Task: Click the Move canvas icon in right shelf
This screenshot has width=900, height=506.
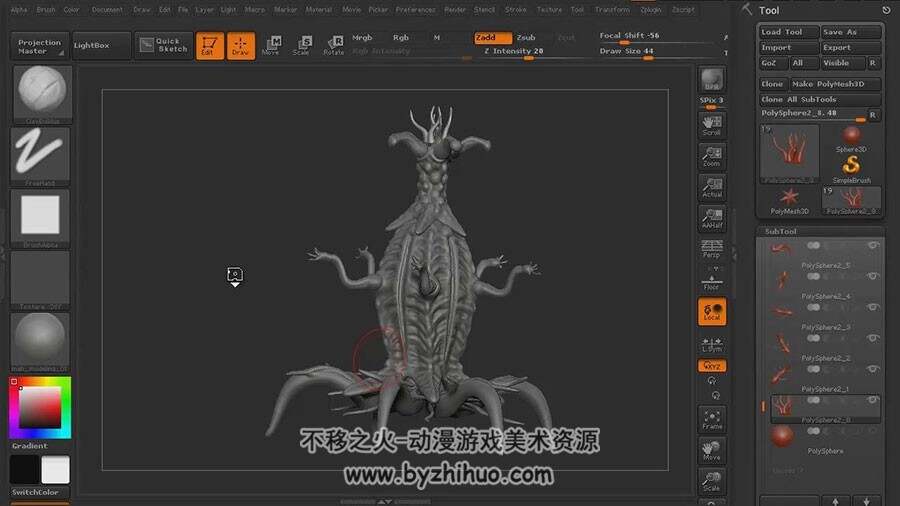Action: click(x=712, y=450)
